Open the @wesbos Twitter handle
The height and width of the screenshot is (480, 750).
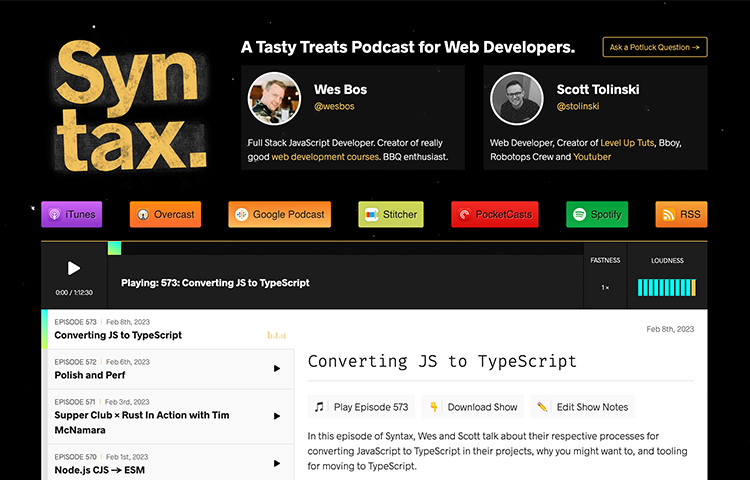(334, 106)
